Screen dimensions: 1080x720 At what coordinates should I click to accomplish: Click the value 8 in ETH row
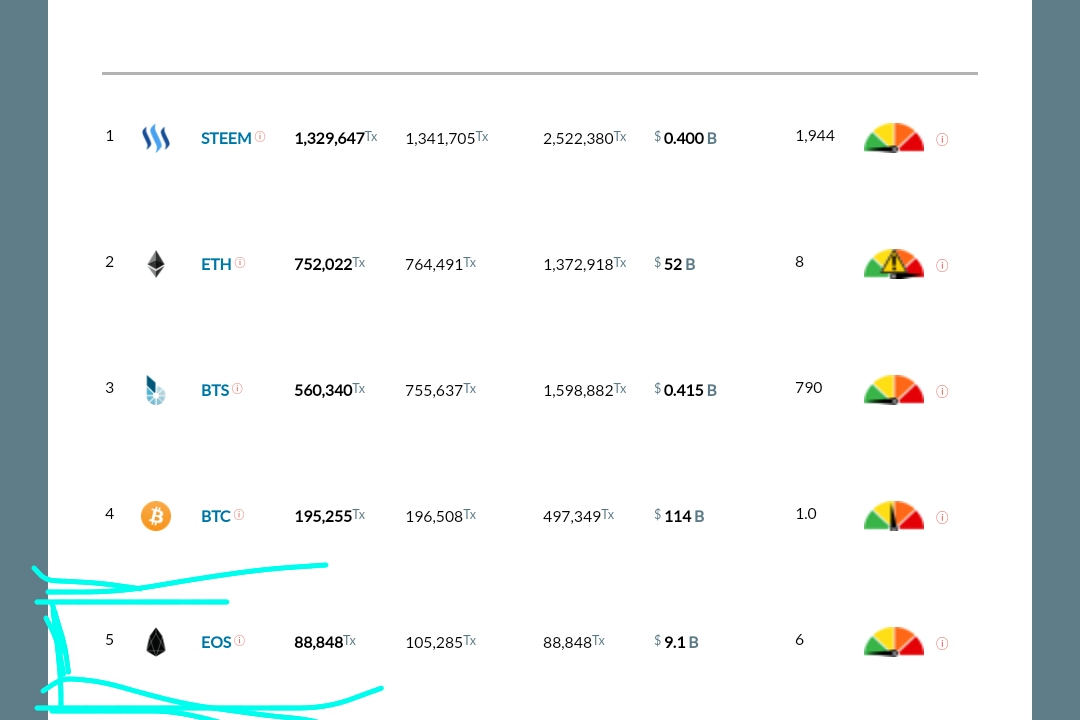tap(799, 262)
